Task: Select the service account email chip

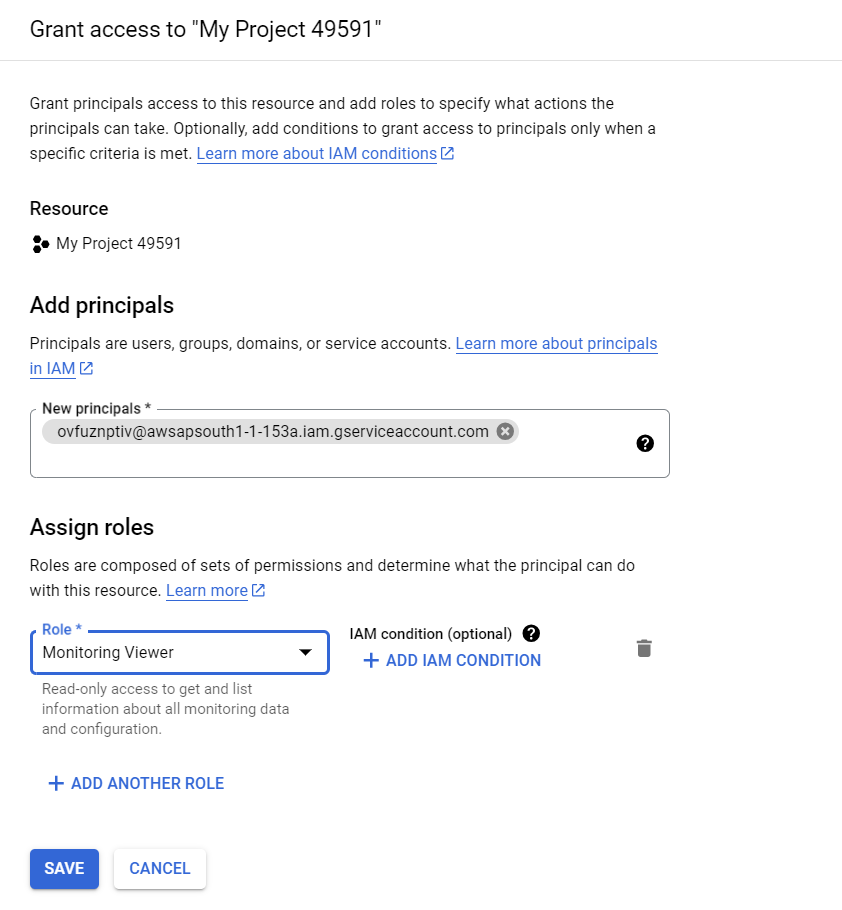Action: [273, 431]
